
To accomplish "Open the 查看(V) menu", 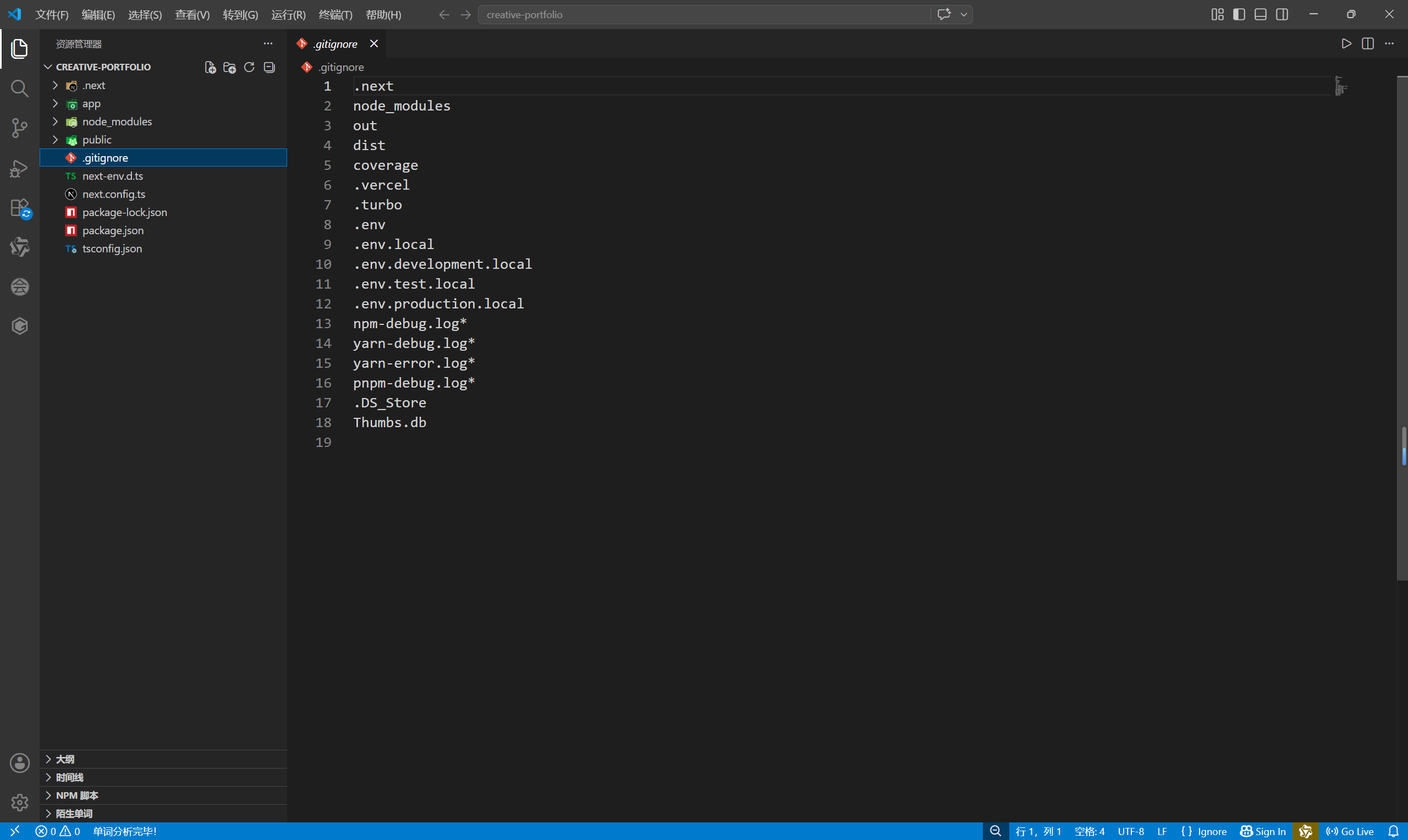I will point(192,15).
